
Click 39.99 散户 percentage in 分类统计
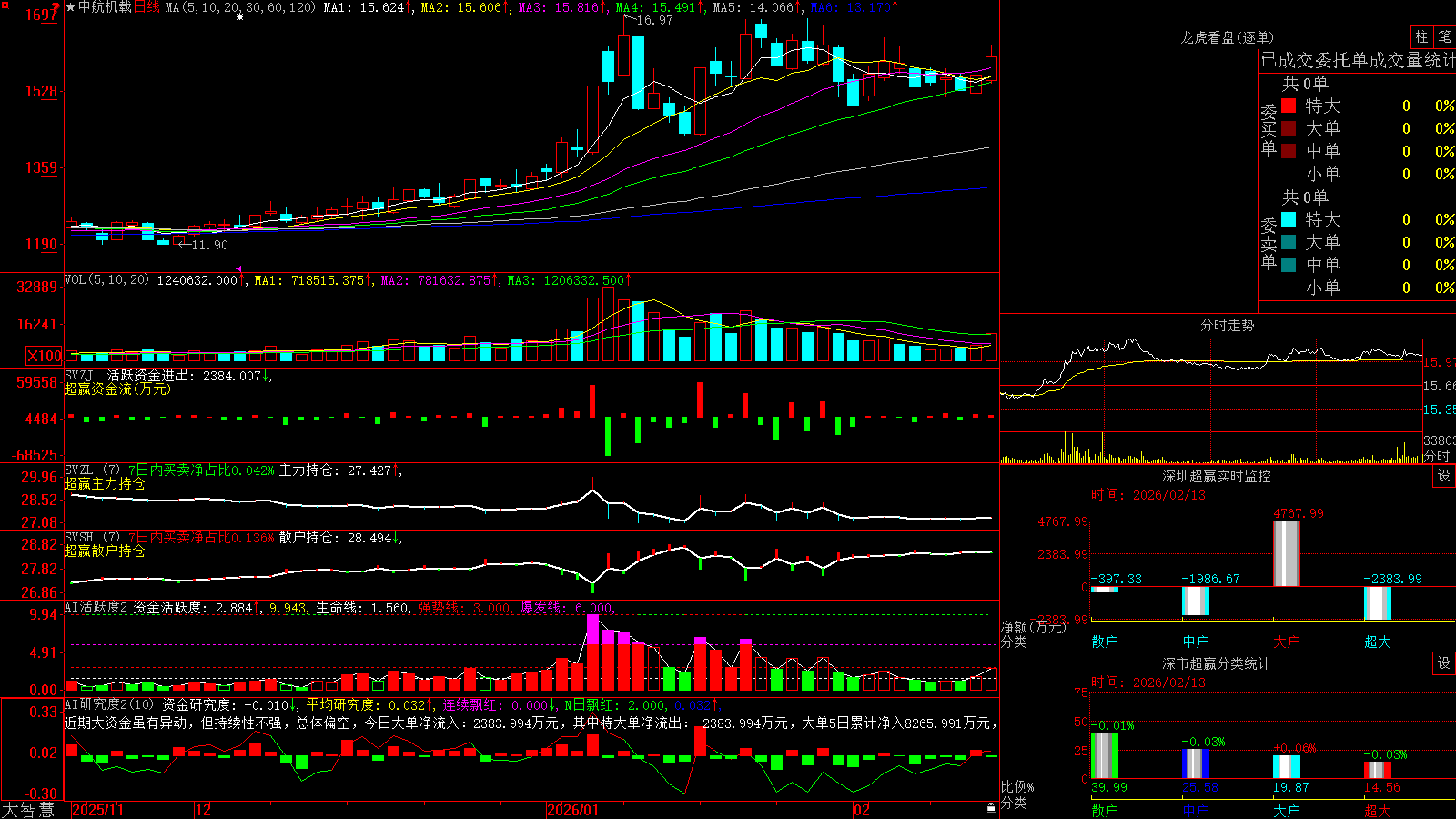(1109, 787)
